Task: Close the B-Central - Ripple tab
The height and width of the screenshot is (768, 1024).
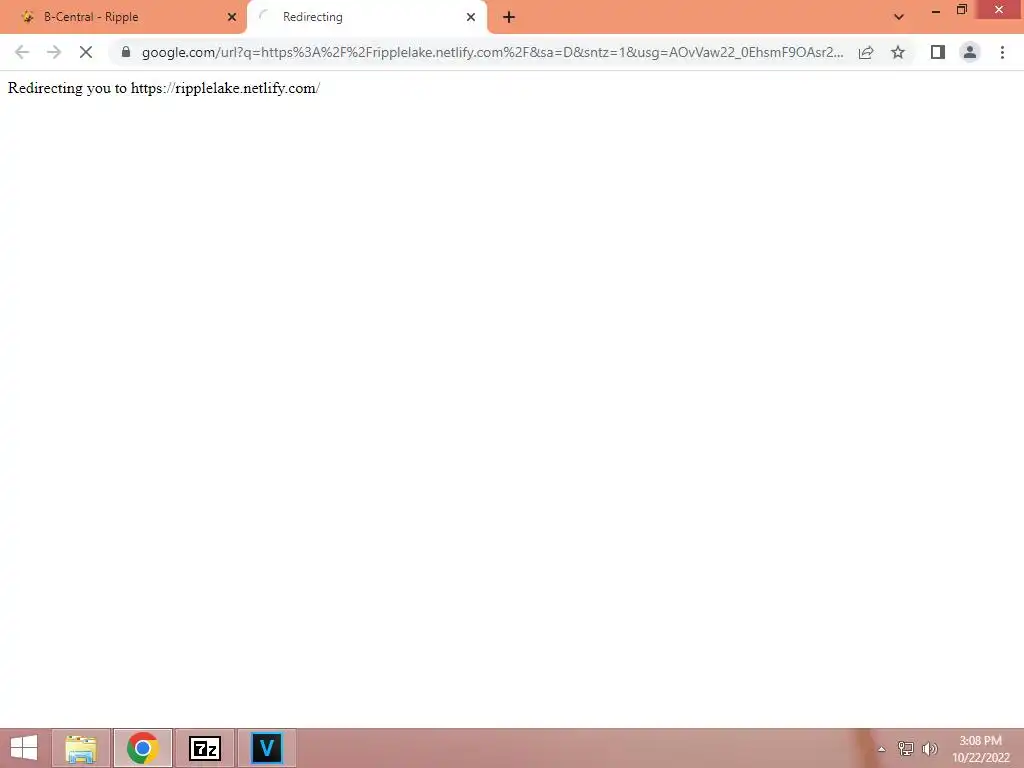Action: 232,17
